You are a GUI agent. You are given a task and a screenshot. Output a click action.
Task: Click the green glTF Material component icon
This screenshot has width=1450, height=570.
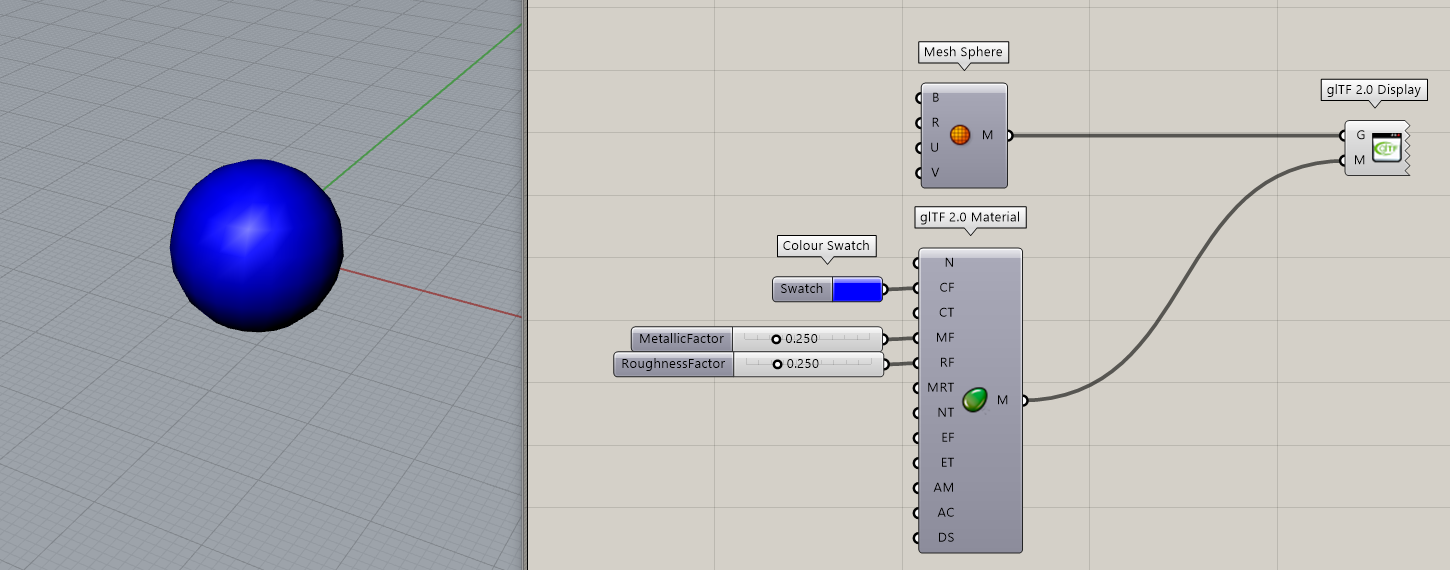(x=974, y=400)
